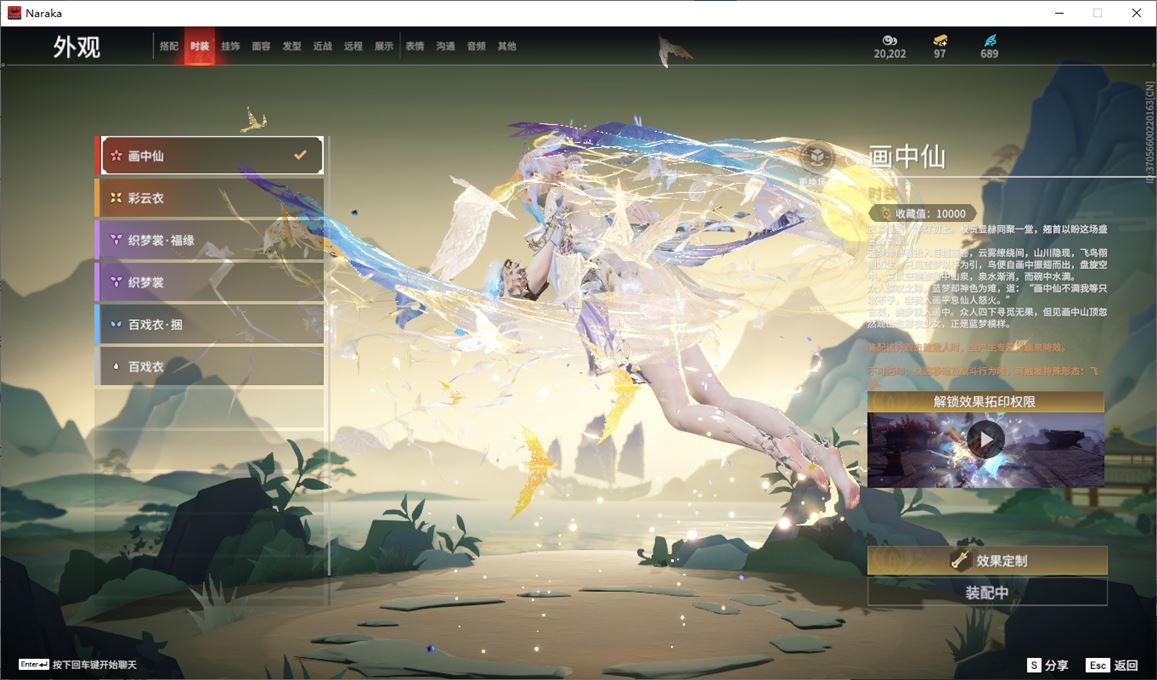Click the 按下回车键开始聊天 chat prompt

77,665
